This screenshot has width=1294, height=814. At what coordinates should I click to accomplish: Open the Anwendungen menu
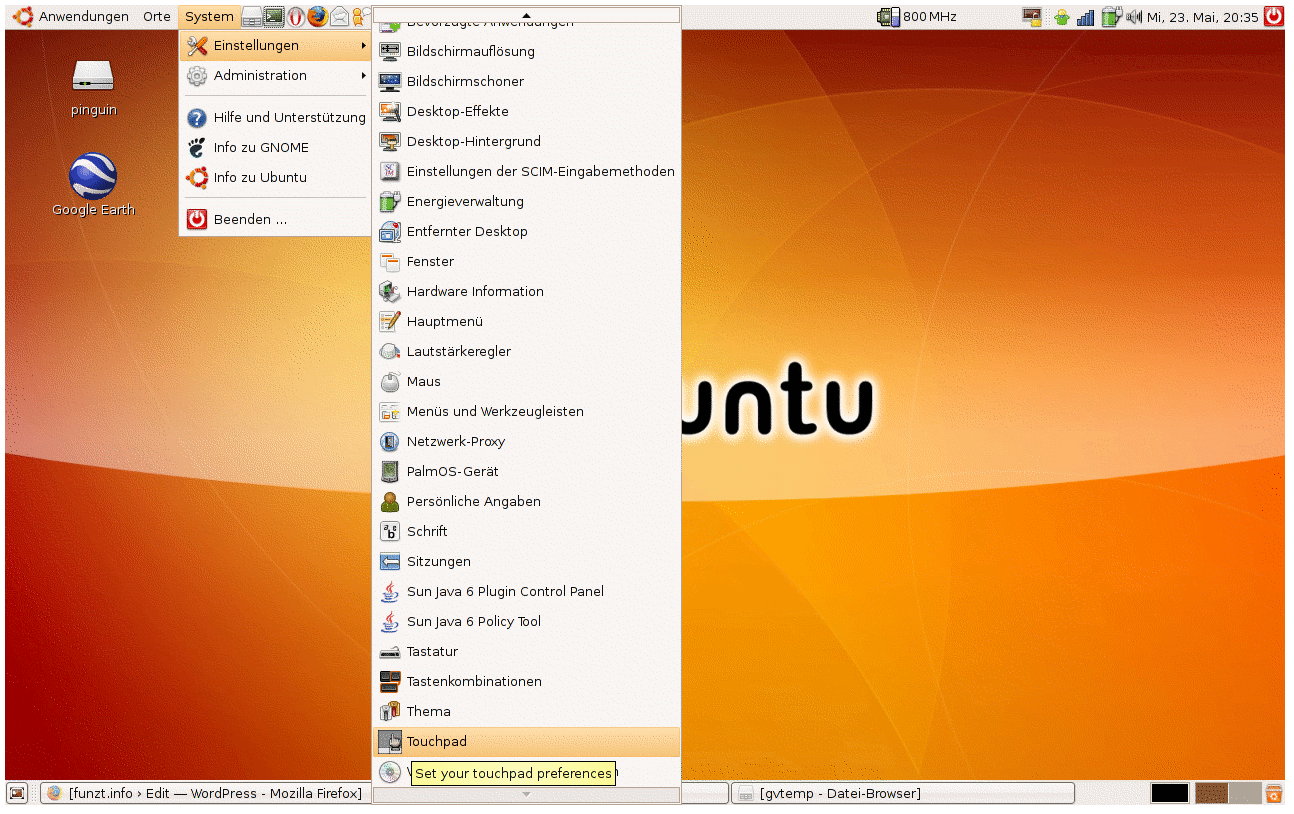point(72,16)
